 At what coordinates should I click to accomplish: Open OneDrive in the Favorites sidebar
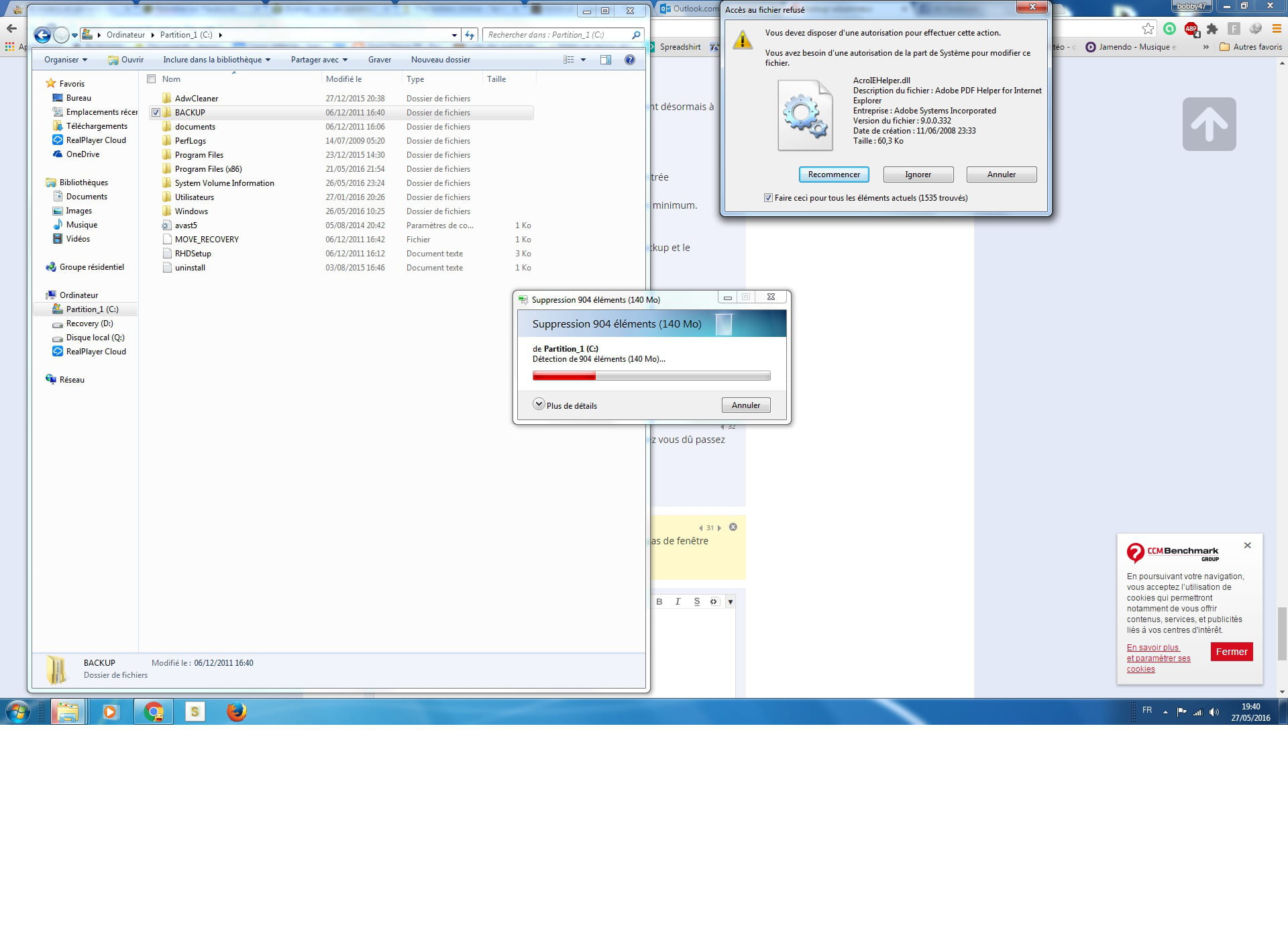click(x=83, y=154)
